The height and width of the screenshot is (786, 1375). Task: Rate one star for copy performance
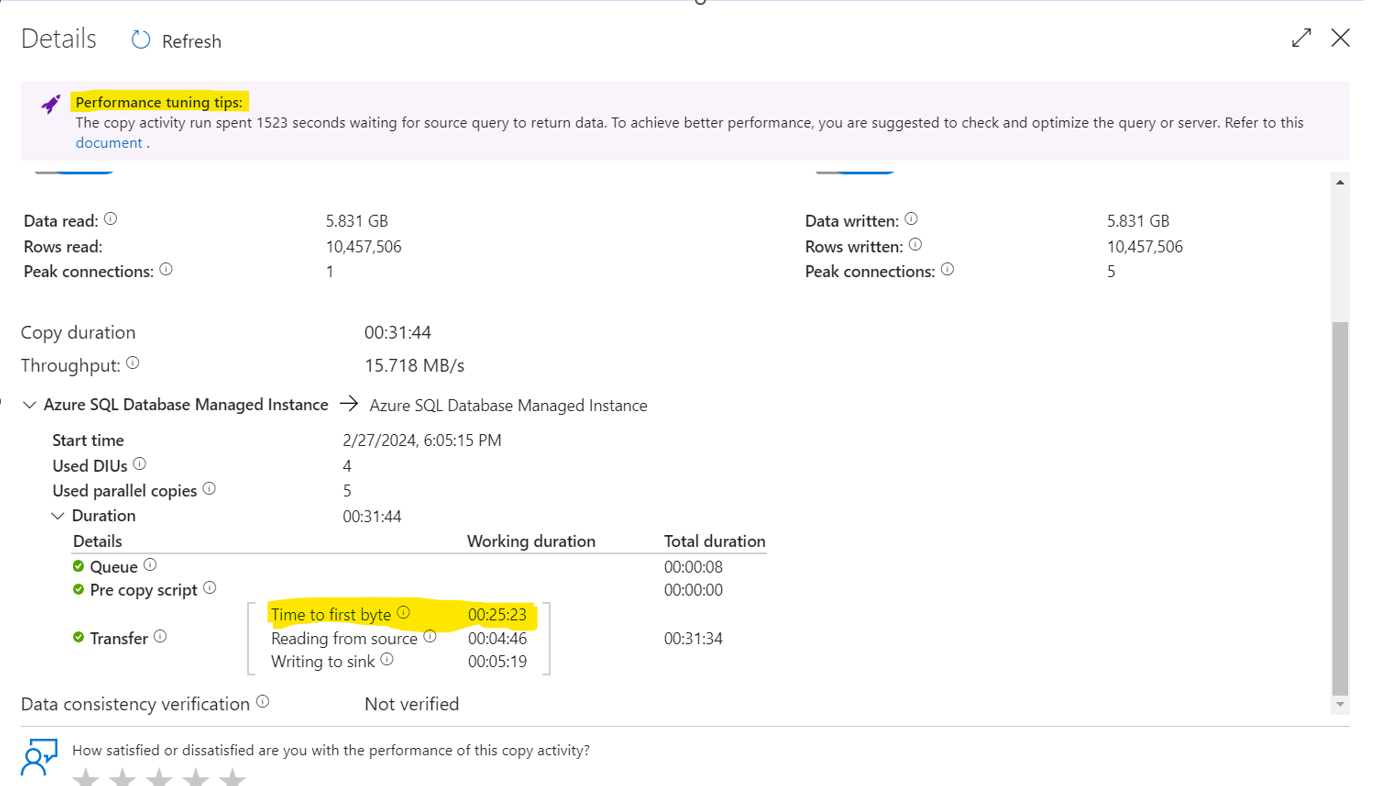click(86, 777)
